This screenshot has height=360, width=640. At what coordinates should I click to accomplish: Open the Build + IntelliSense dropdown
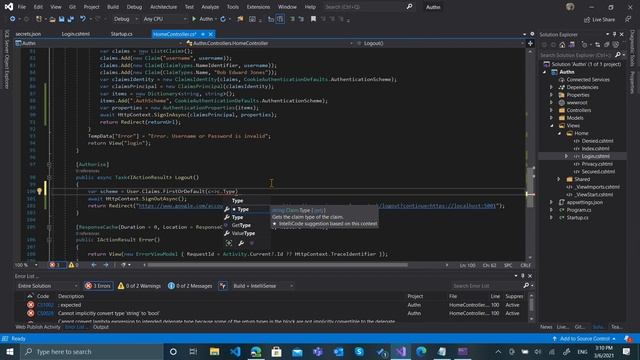click(262, 286)
